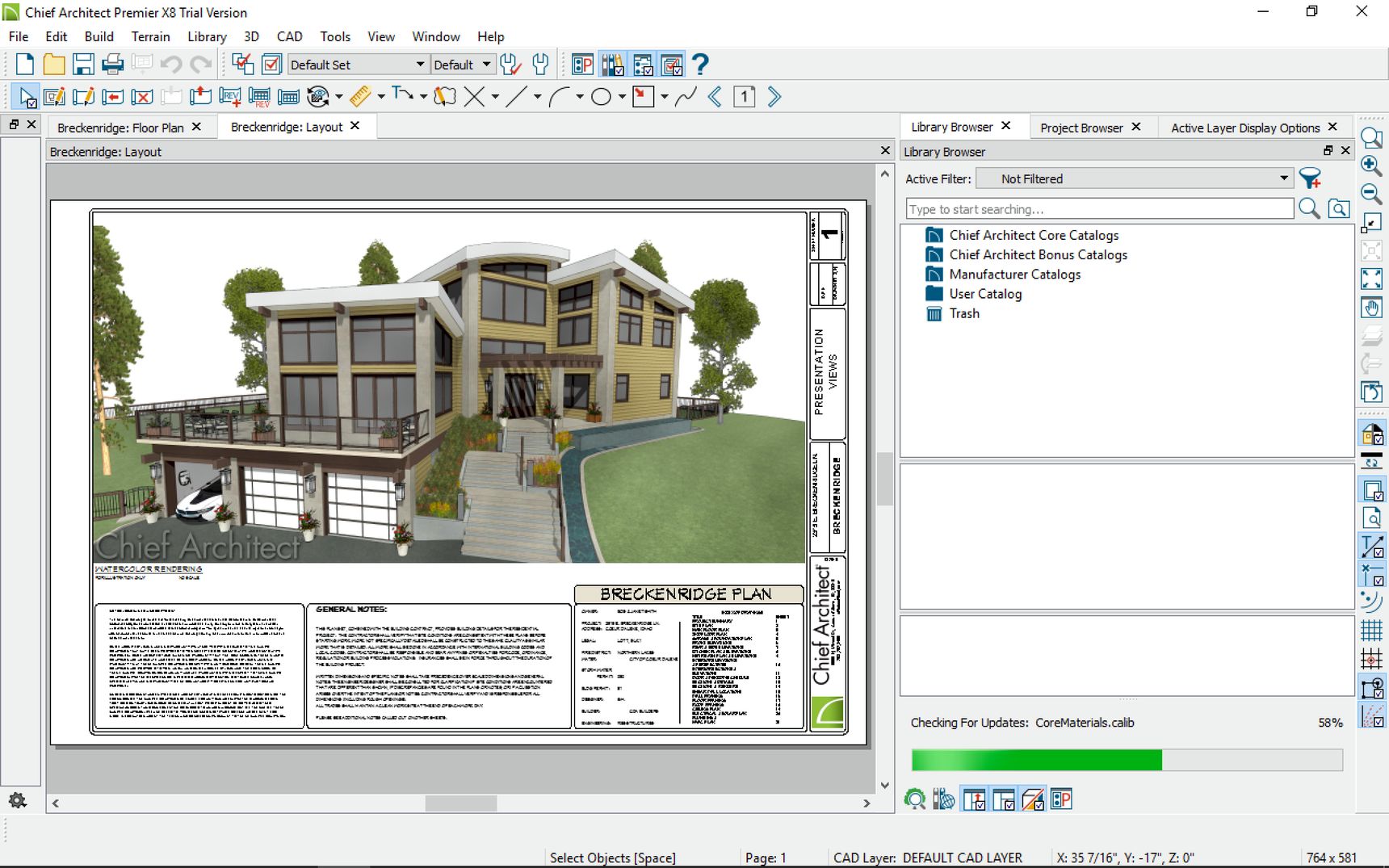
Task: Click Fill Window expand arrows icon
Action: (x=1371, y=279)
